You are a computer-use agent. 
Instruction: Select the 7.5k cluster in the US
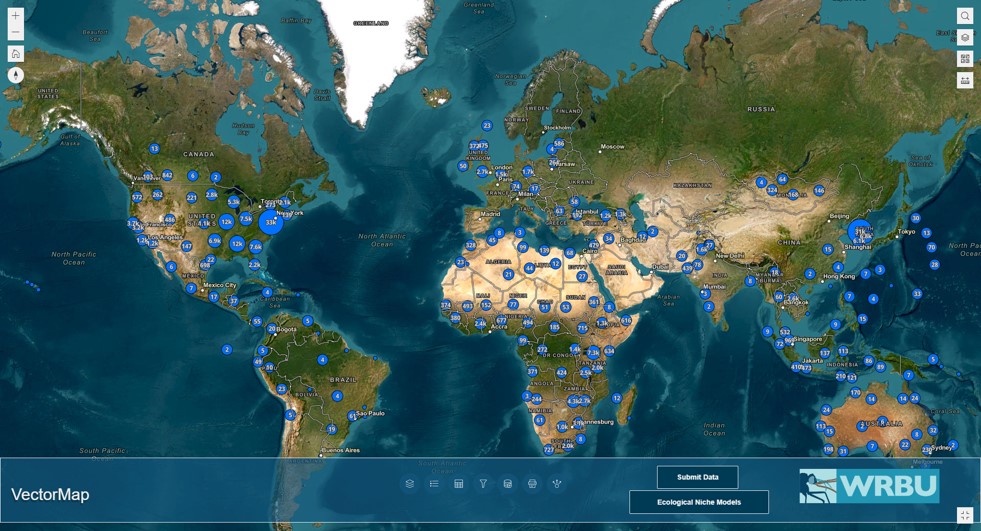tap(246, 219)
